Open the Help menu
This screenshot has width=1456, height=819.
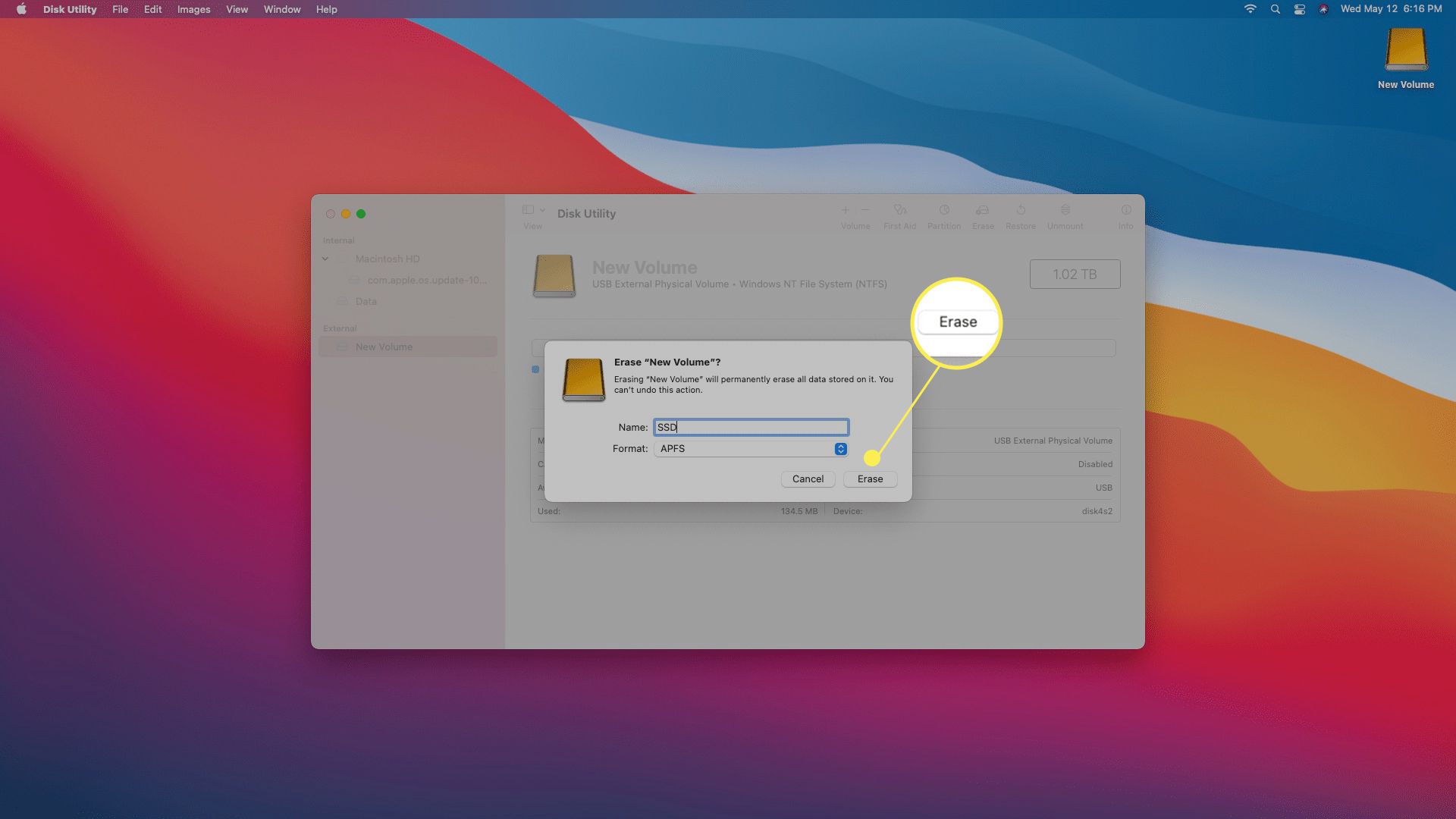pos(326,9)
